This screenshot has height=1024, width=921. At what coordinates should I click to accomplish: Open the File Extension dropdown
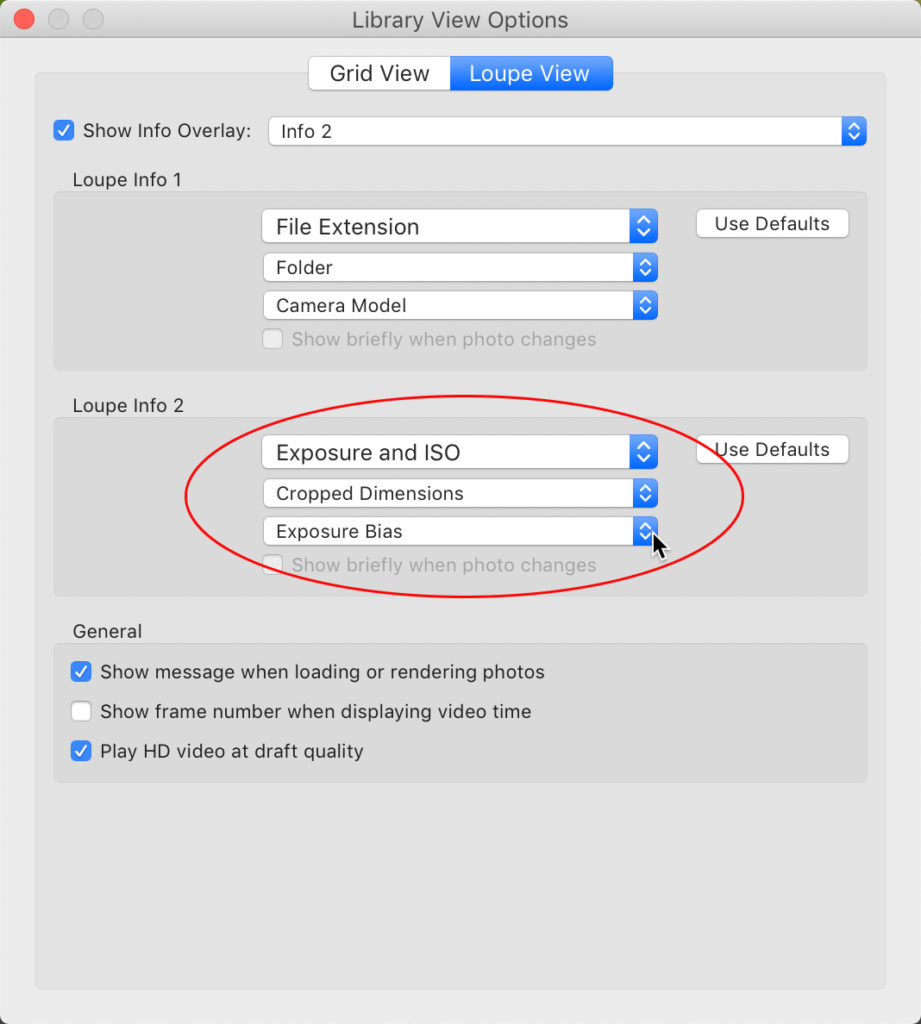click(459, 226)
